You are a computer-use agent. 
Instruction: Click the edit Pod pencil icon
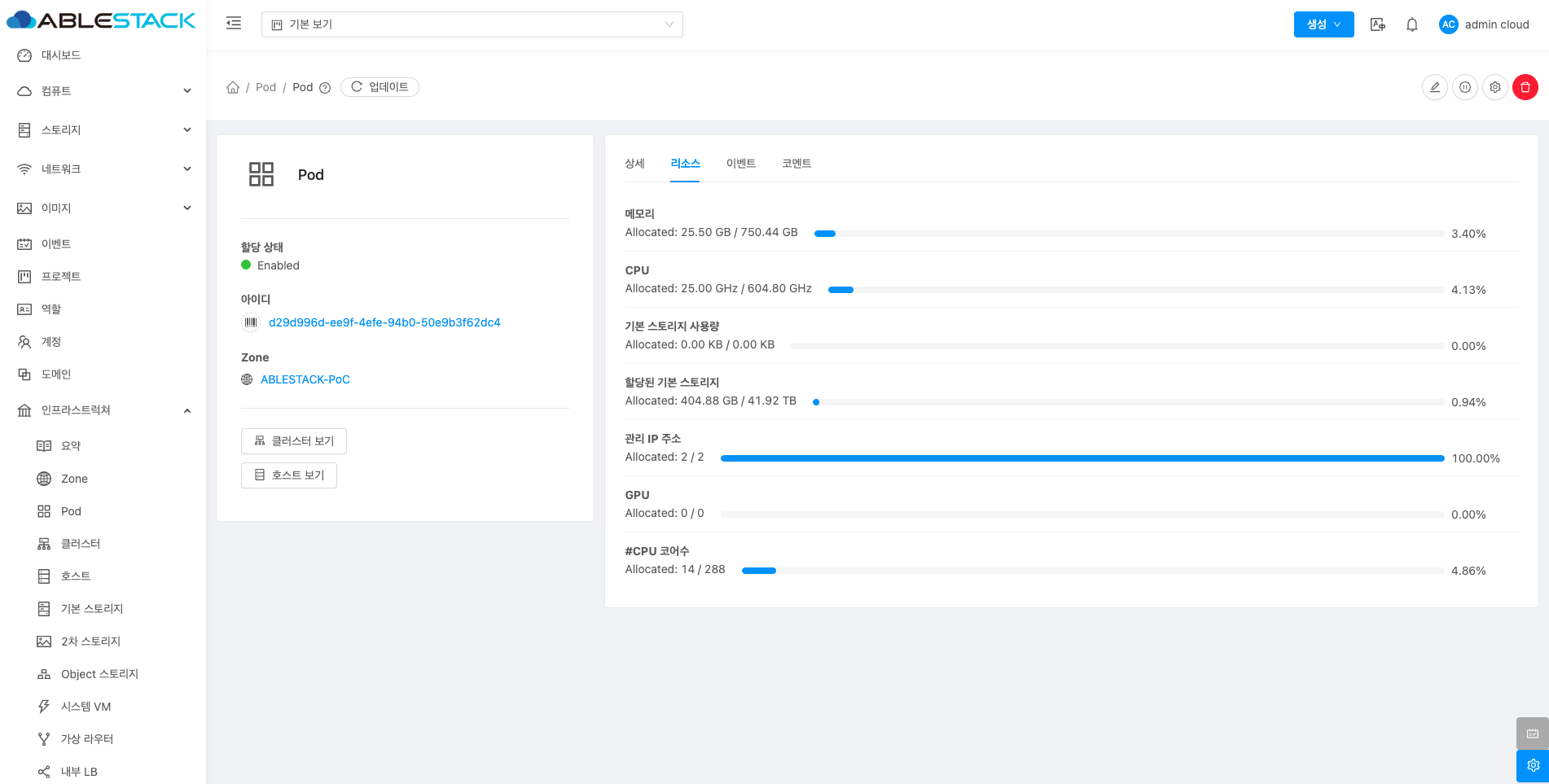[1434, 87]
